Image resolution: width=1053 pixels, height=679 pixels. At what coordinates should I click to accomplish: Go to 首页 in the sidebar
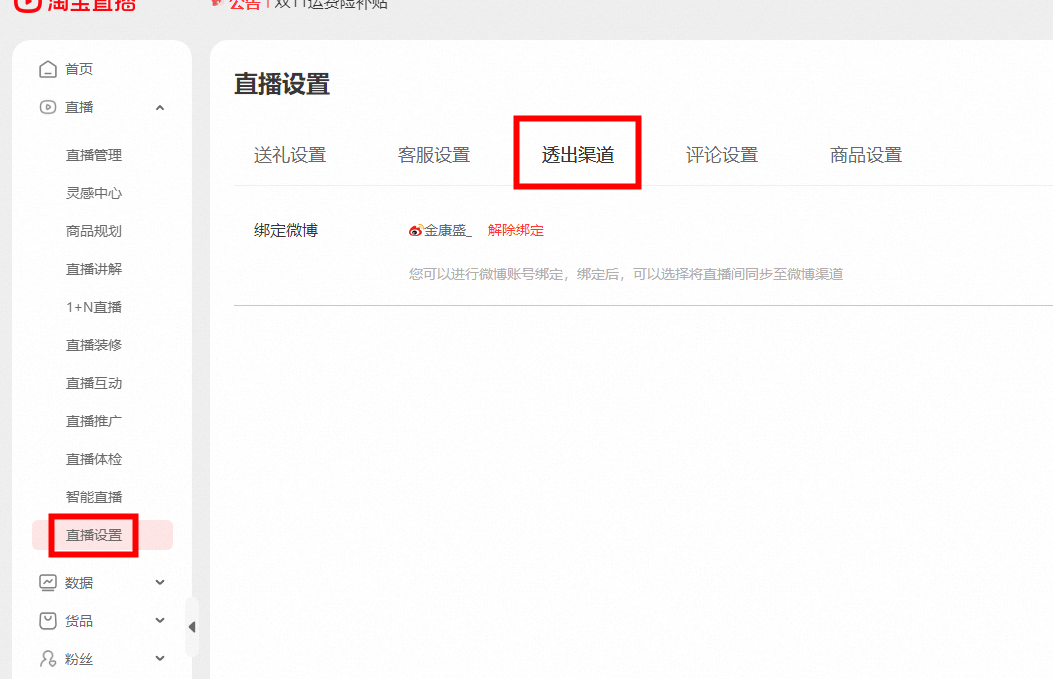point(79,69)
